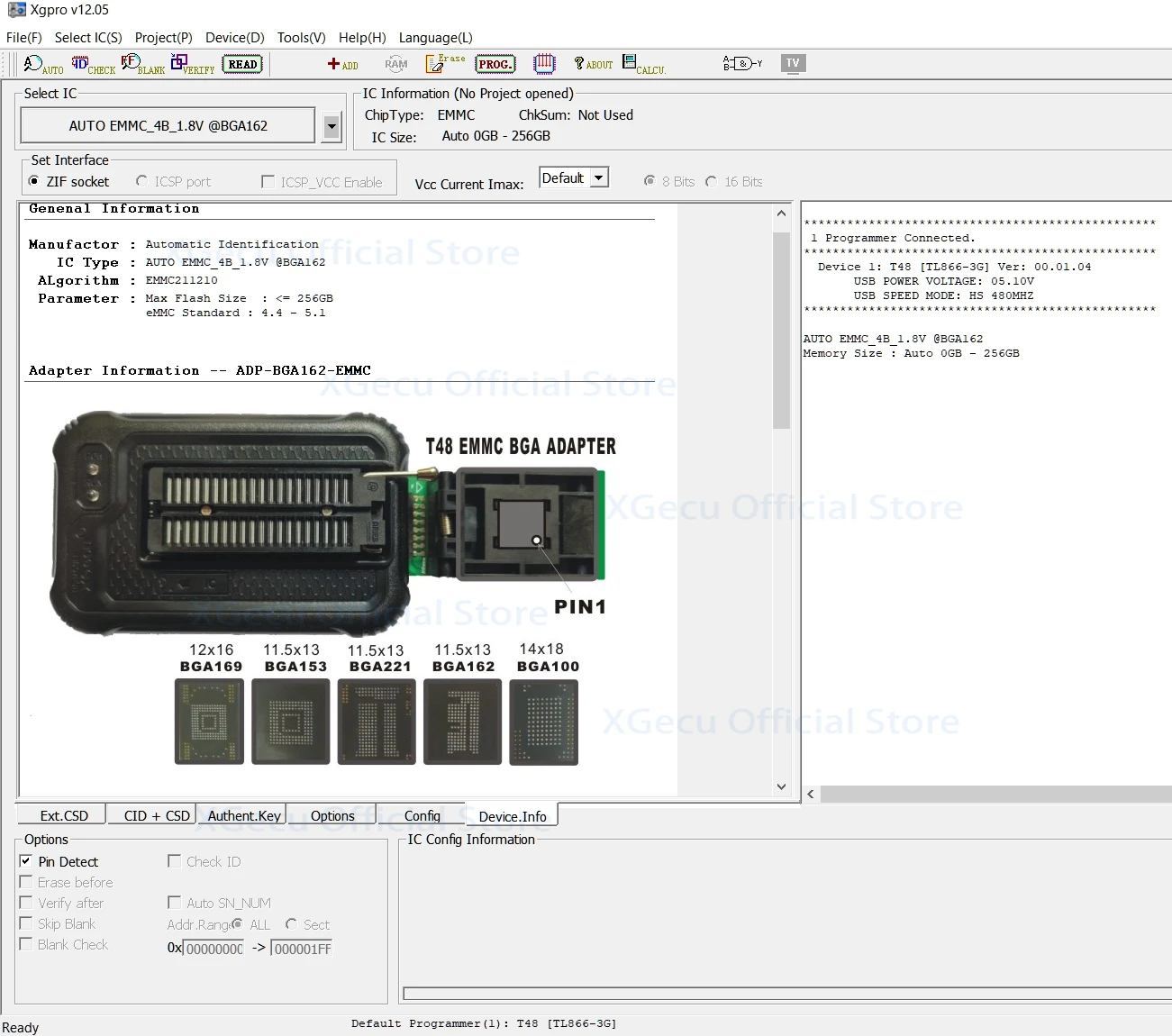Click the AUTO detect toolbar icon
The image size is (1172, 1036).
(43, 64)
